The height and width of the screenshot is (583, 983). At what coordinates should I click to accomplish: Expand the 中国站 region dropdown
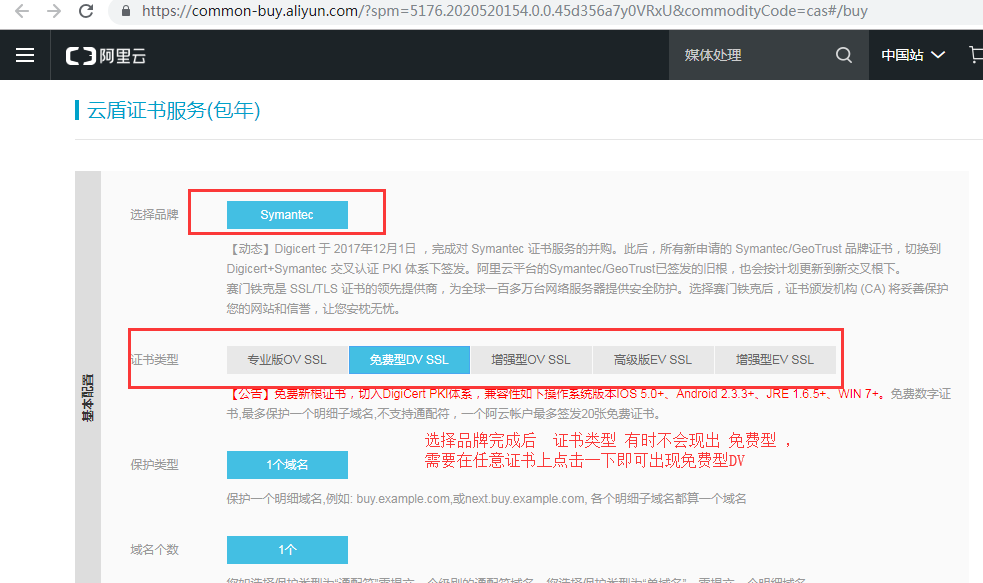(x=912, y=55)
